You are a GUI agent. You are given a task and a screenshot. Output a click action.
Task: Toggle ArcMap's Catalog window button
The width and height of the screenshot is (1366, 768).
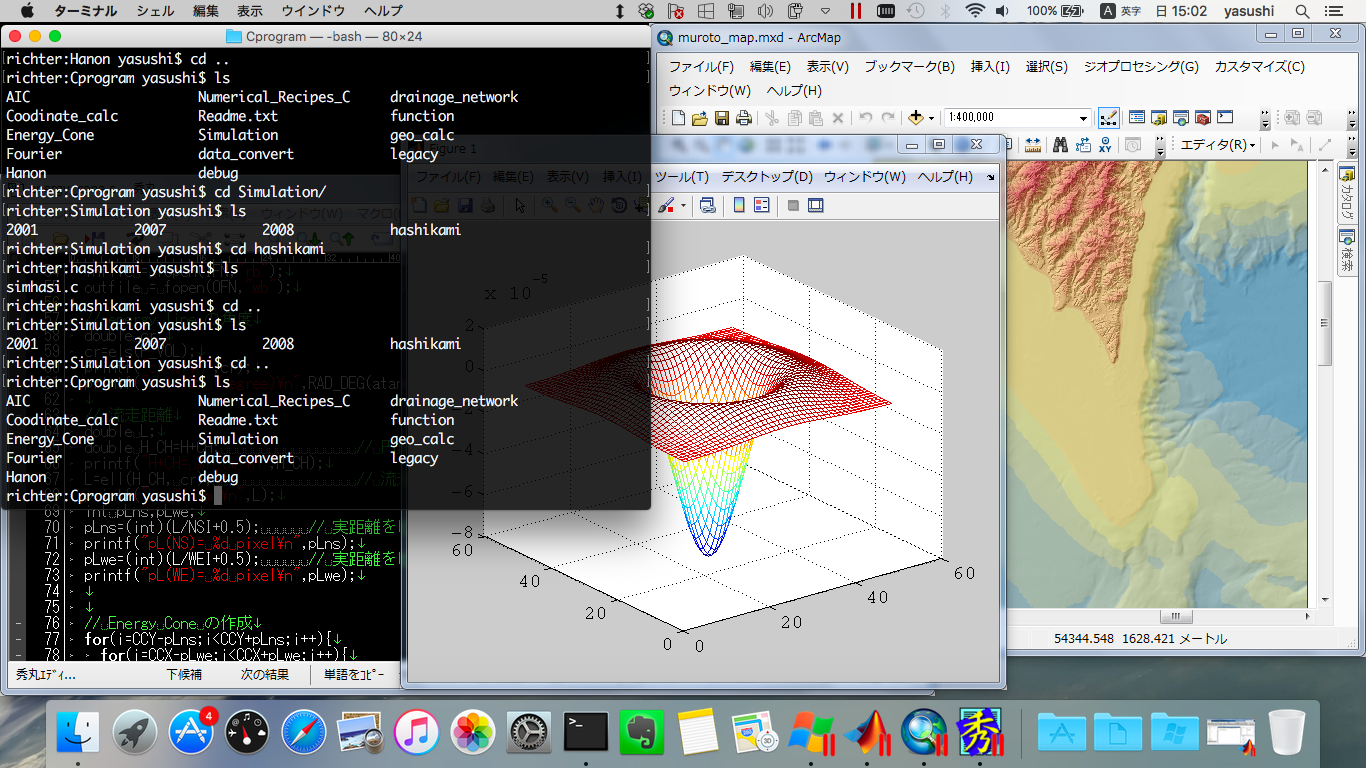(x=1158, y=118)
